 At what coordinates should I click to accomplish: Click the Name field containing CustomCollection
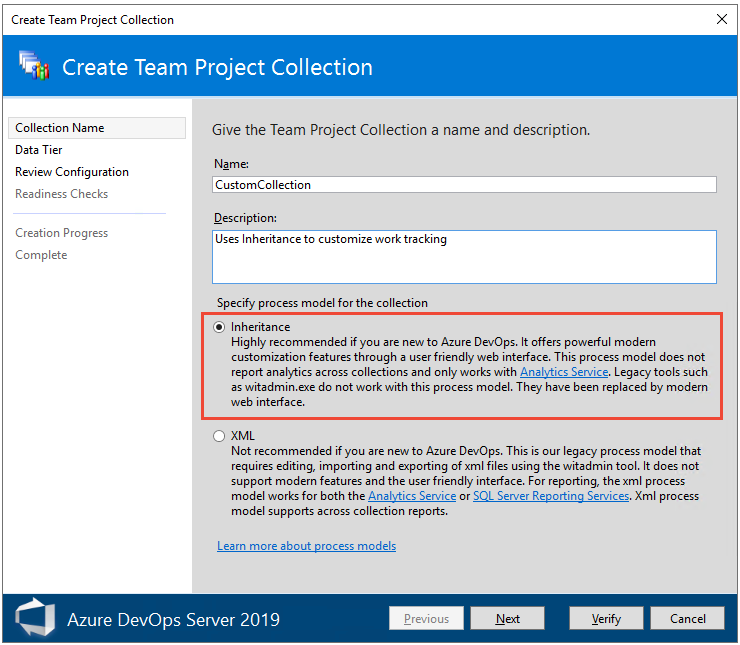pyautogui.click(x=464, y=184)
